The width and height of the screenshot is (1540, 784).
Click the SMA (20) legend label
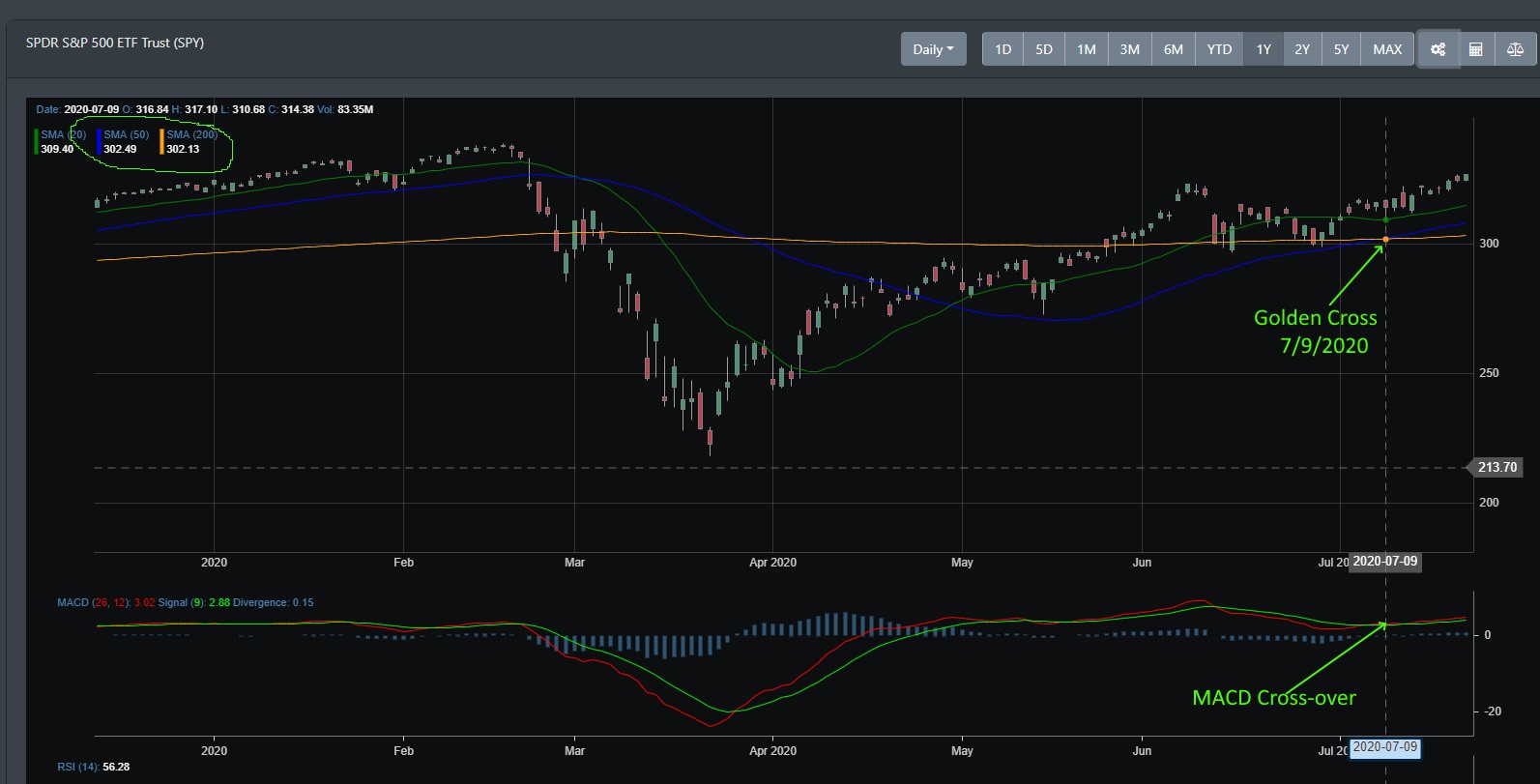tap(64, 135)
